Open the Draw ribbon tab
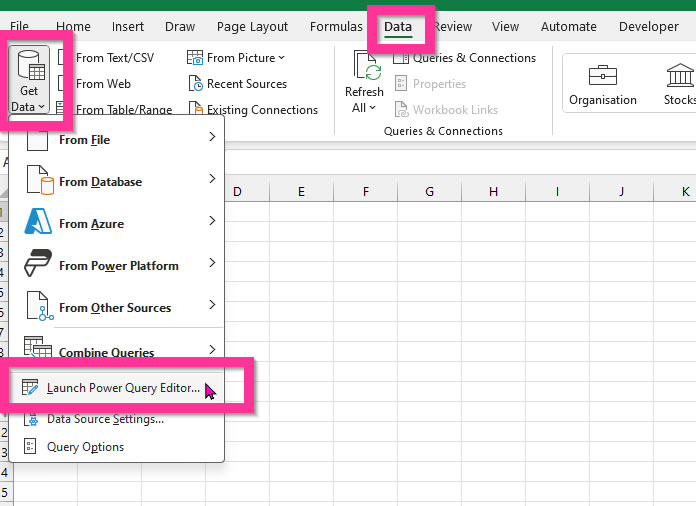The image size is (696, 506). point(180,27)
